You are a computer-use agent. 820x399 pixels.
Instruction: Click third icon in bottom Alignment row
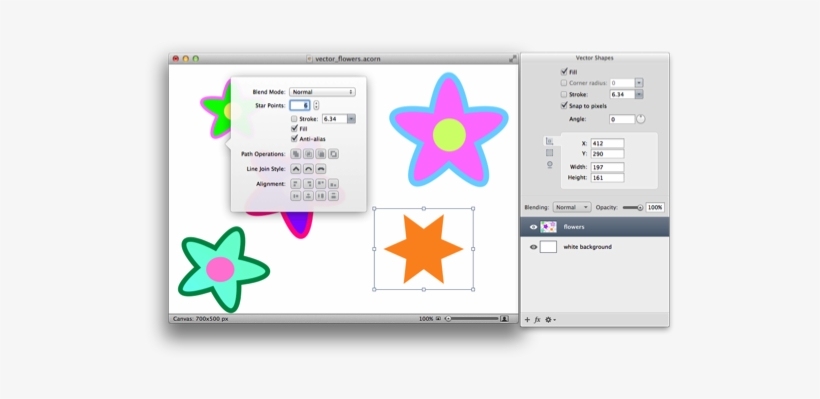(x=321, y=196)
